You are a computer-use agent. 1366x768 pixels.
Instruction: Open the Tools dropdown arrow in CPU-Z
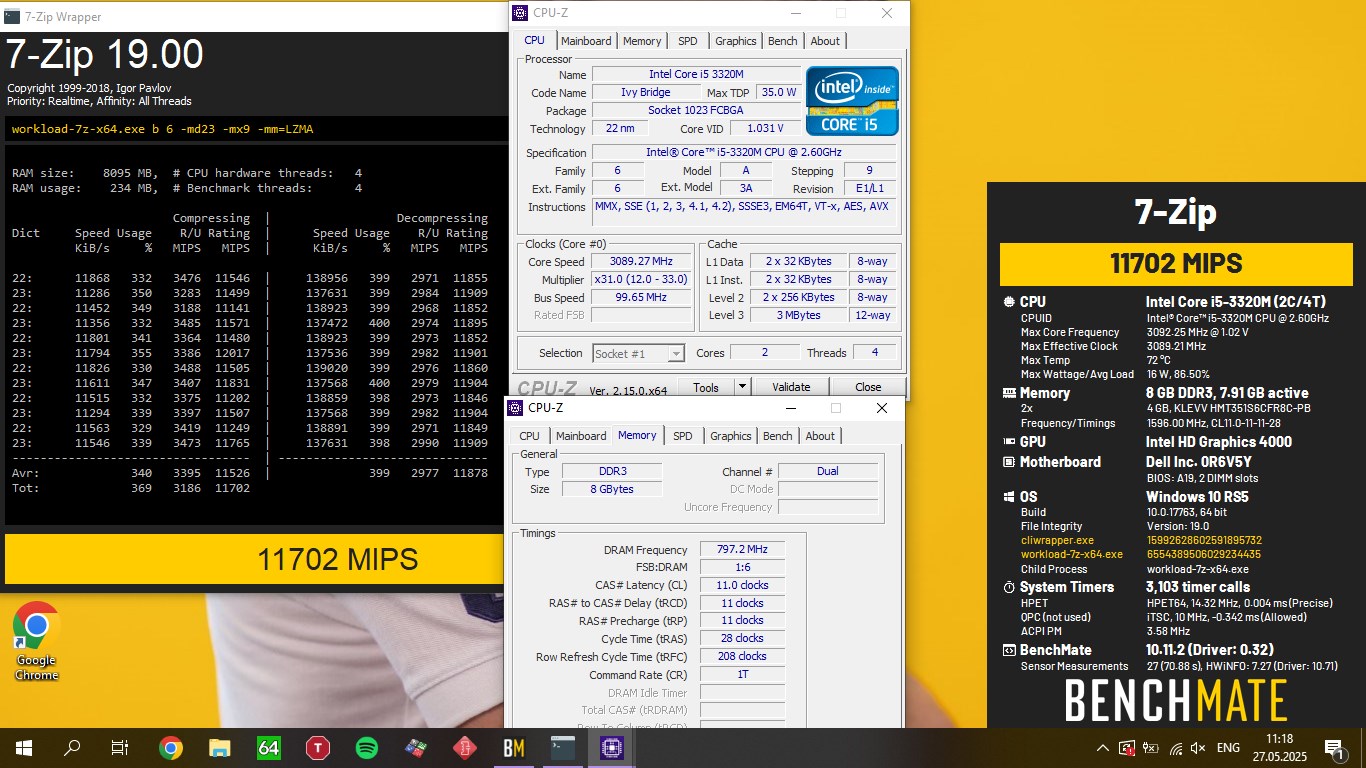[742, 387]
